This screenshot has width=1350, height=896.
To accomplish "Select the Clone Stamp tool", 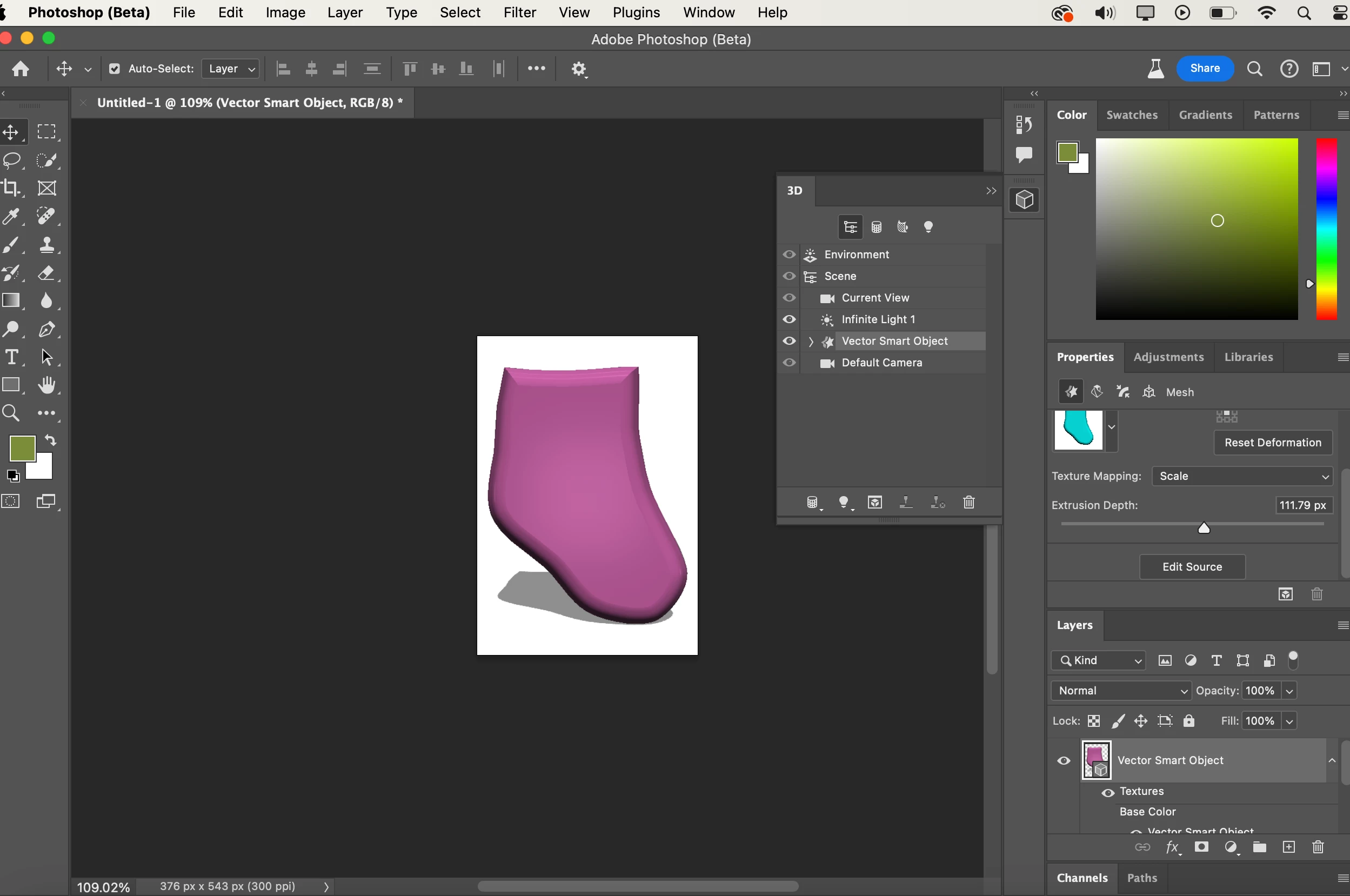I will tap(47, 245).
